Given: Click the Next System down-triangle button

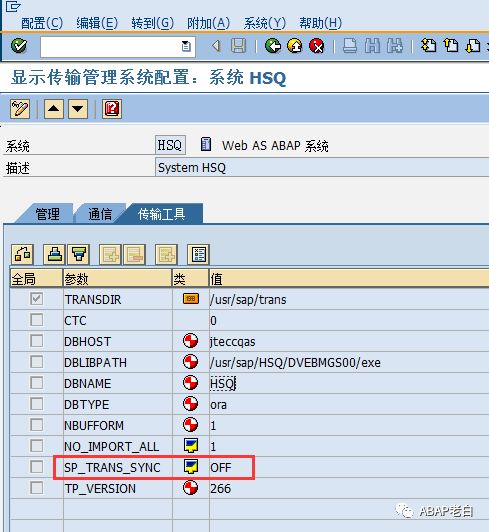Looking at the screenshot, I should pos(78,109).
